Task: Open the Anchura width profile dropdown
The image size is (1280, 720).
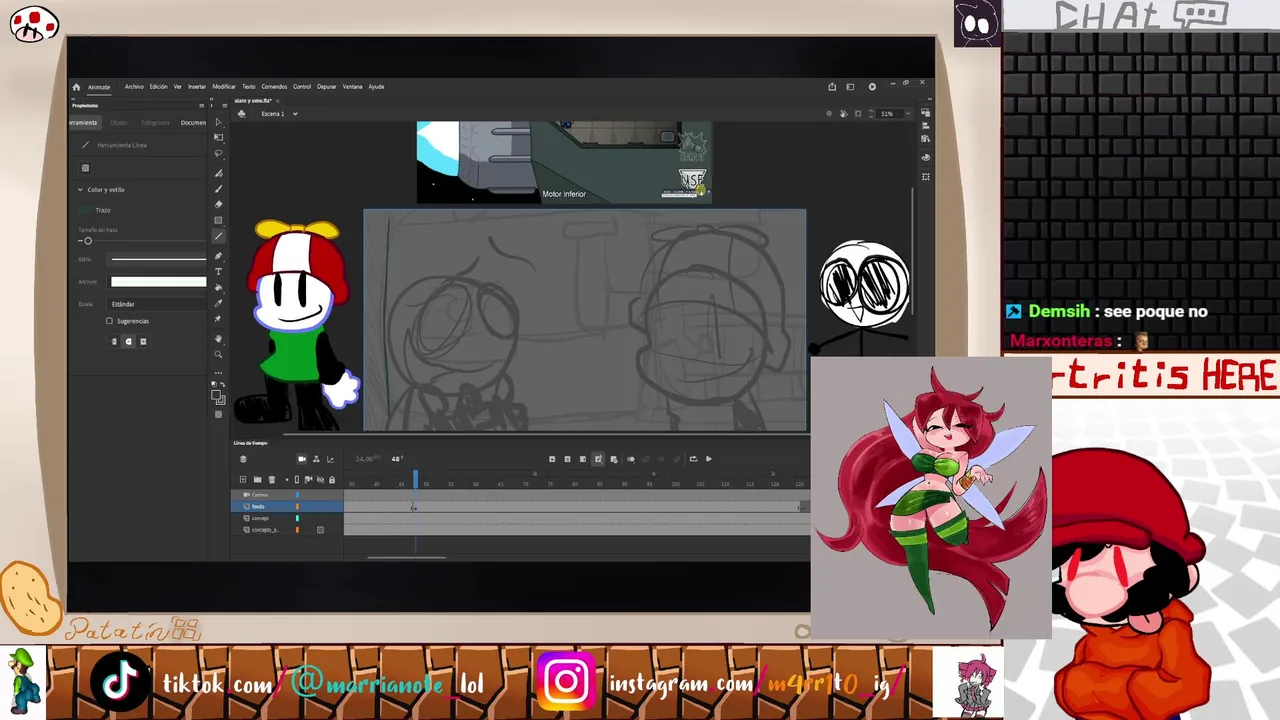Action: click(158, 281)
